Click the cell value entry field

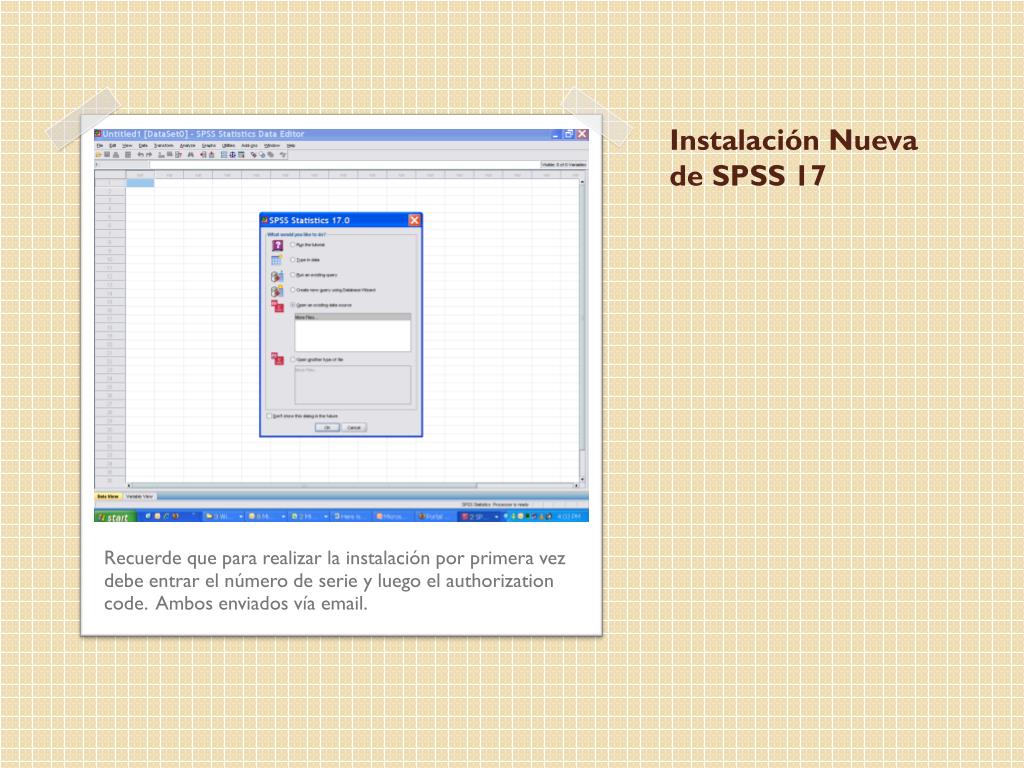(345, 165)
